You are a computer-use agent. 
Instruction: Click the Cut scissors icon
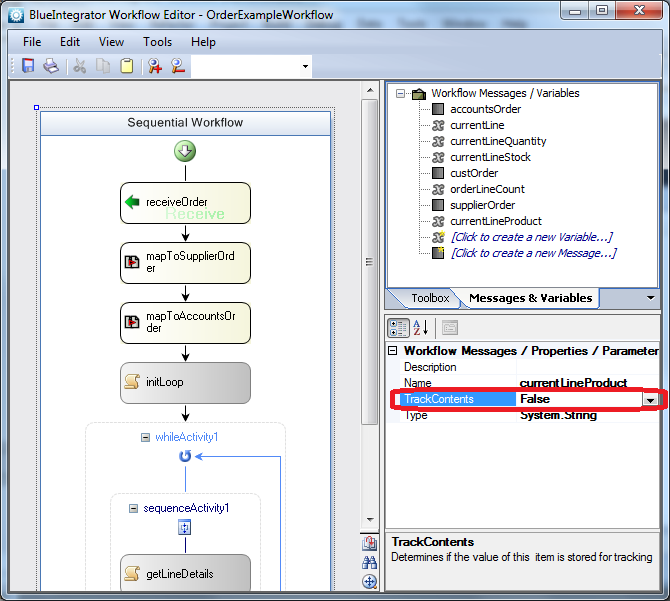tap(80, 66)
